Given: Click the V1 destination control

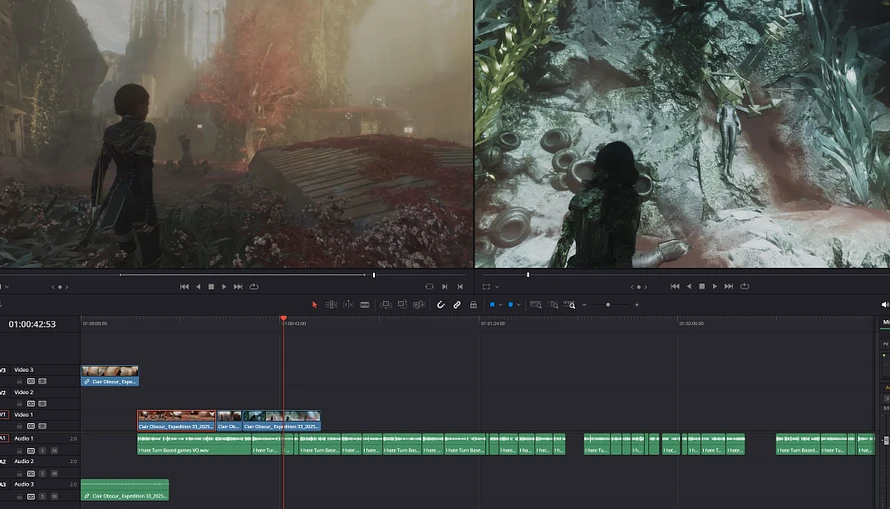Looking at the screenshot, I should point(3,415).
